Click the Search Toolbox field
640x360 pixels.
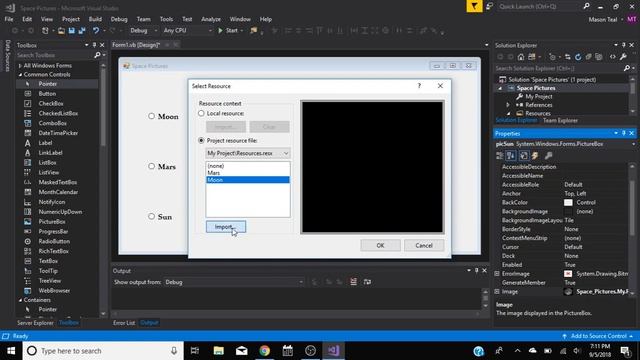click(x=55, y=55)
